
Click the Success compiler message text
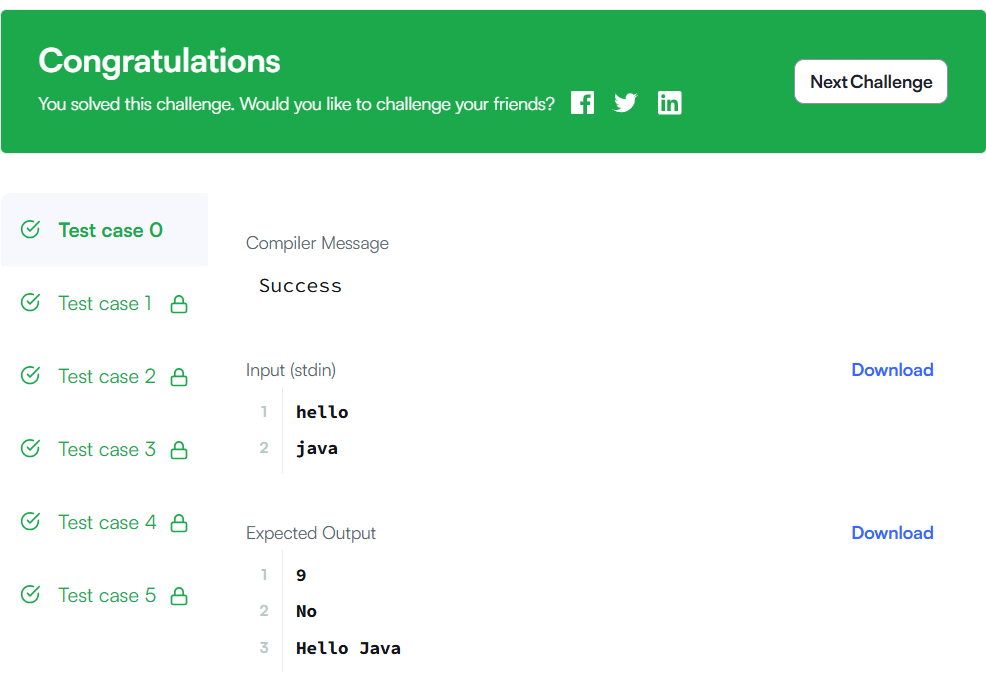coord(300,286)
